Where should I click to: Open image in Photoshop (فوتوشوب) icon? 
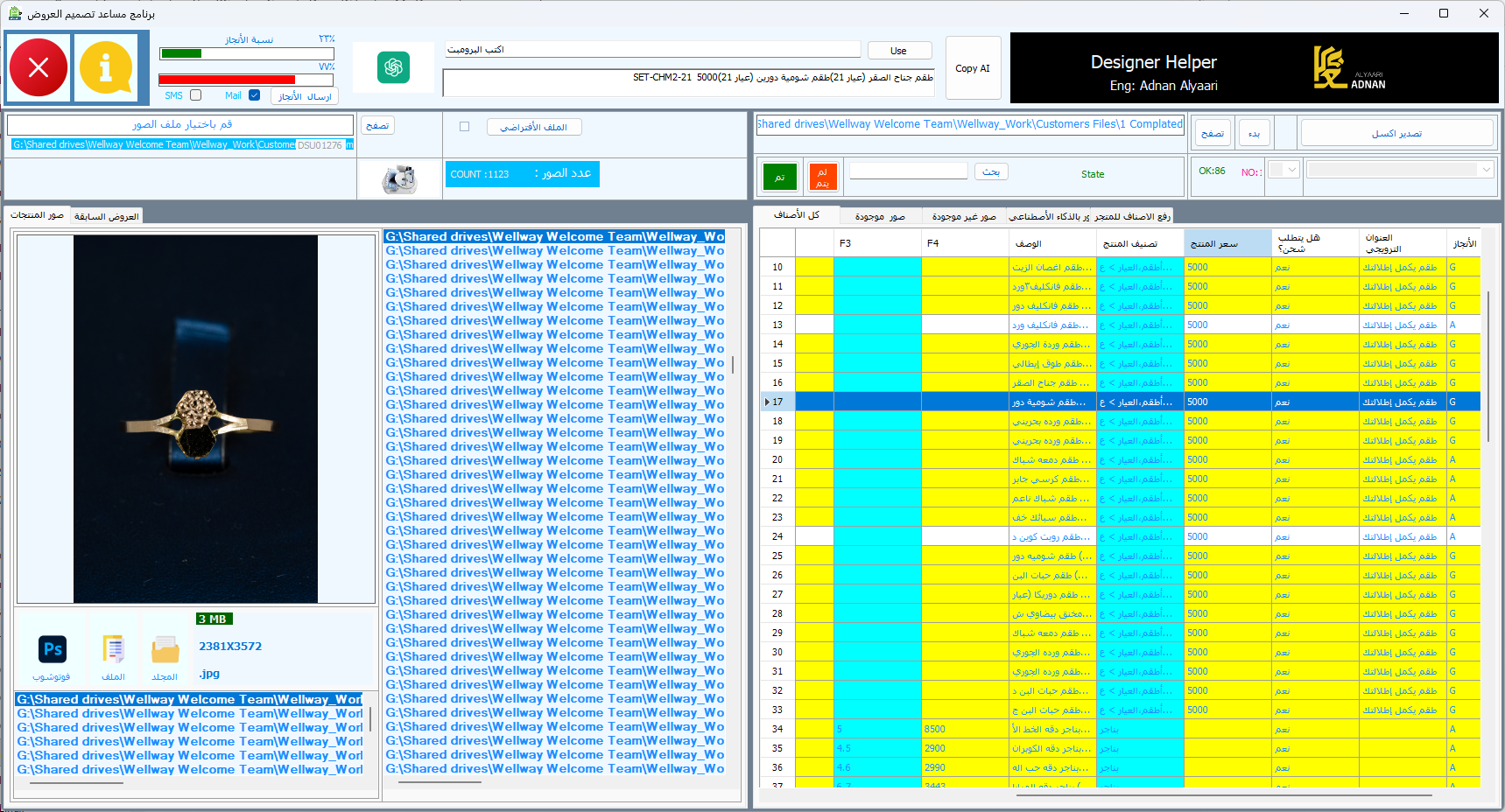click(x=53, y=649)
